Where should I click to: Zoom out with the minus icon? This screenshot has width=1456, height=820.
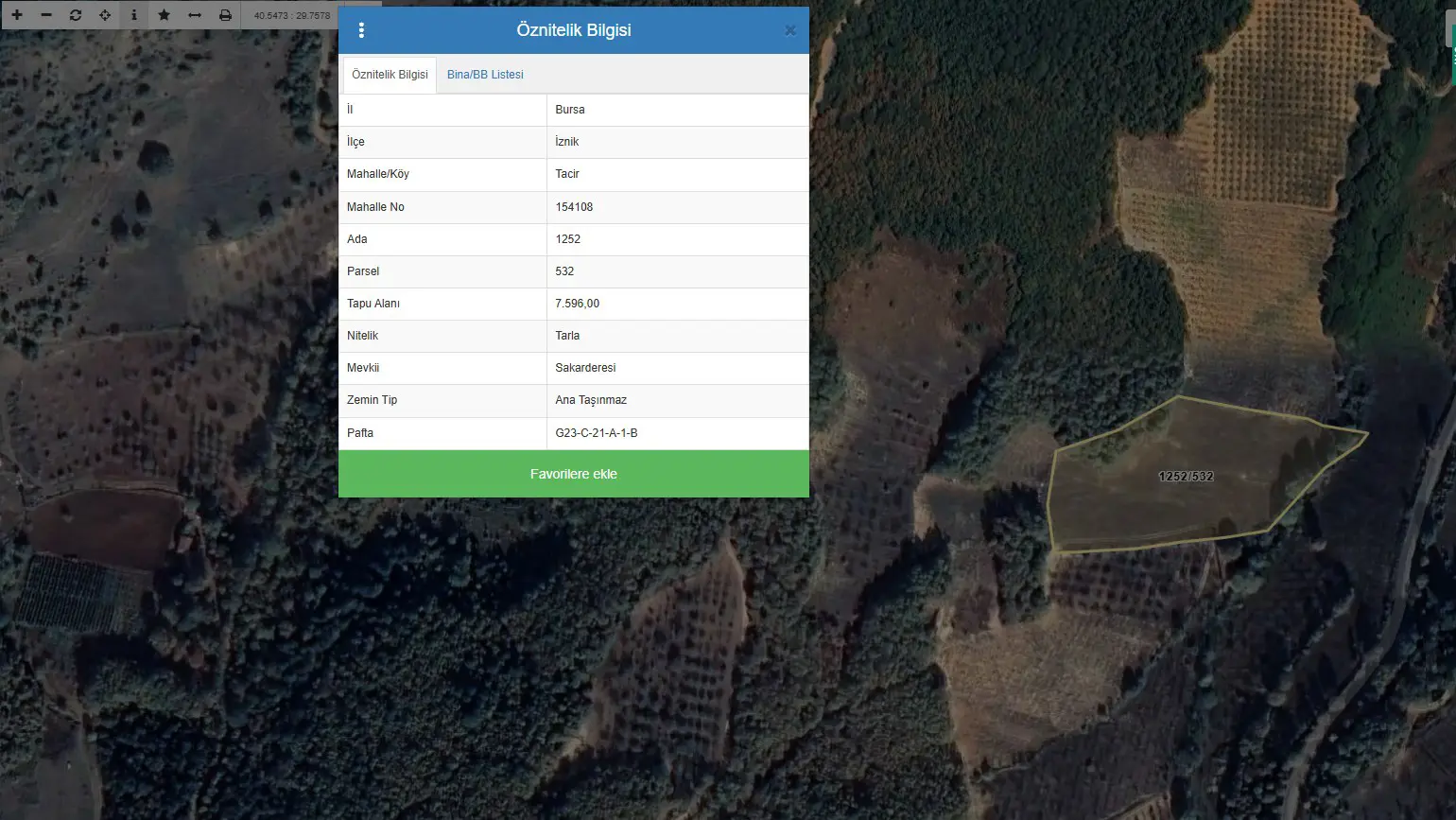tap(45, 15)
